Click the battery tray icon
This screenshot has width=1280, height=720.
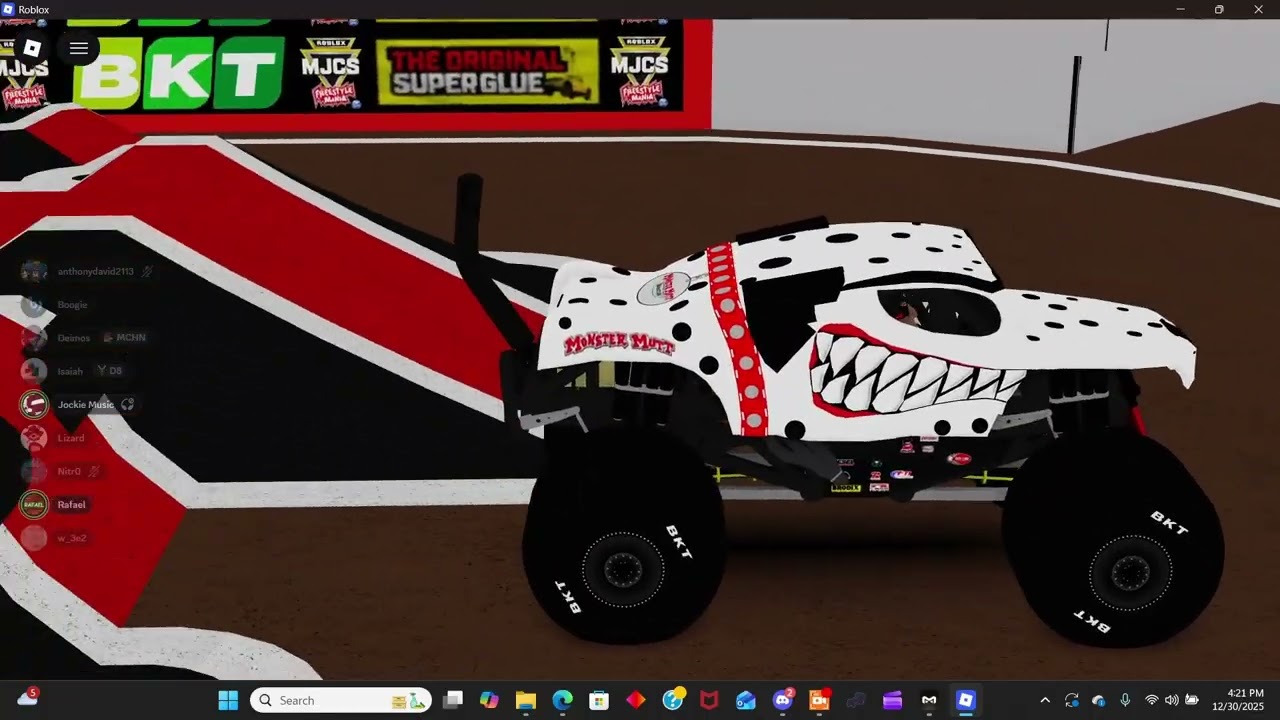[1192, 700]
